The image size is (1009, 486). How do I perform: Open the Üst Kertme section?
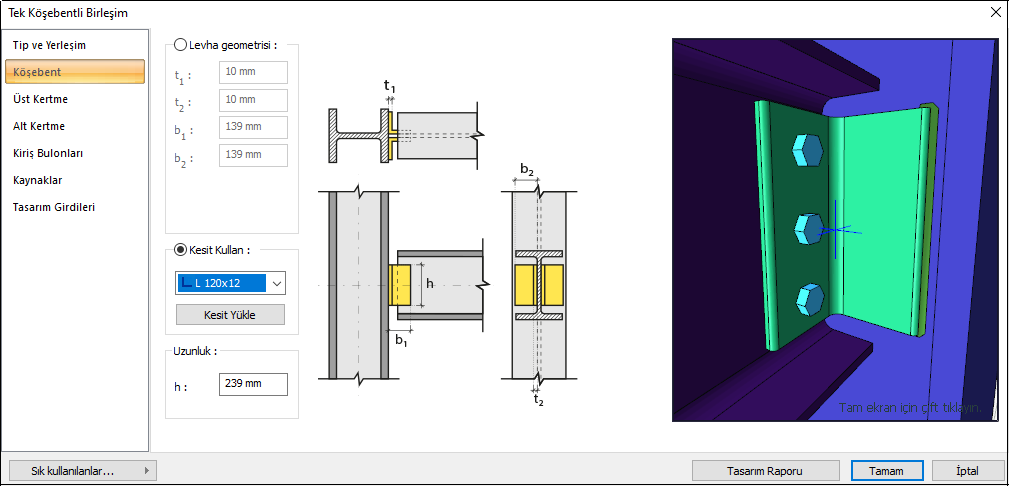[41, 99]
